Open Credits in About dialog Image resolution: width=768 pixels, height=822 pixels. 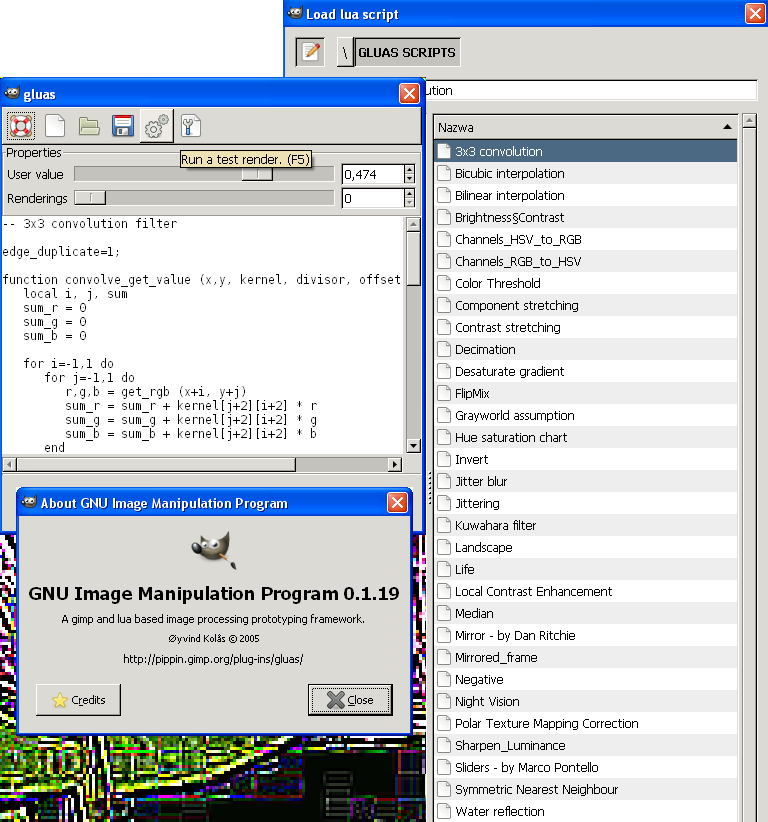coord(78,700)
